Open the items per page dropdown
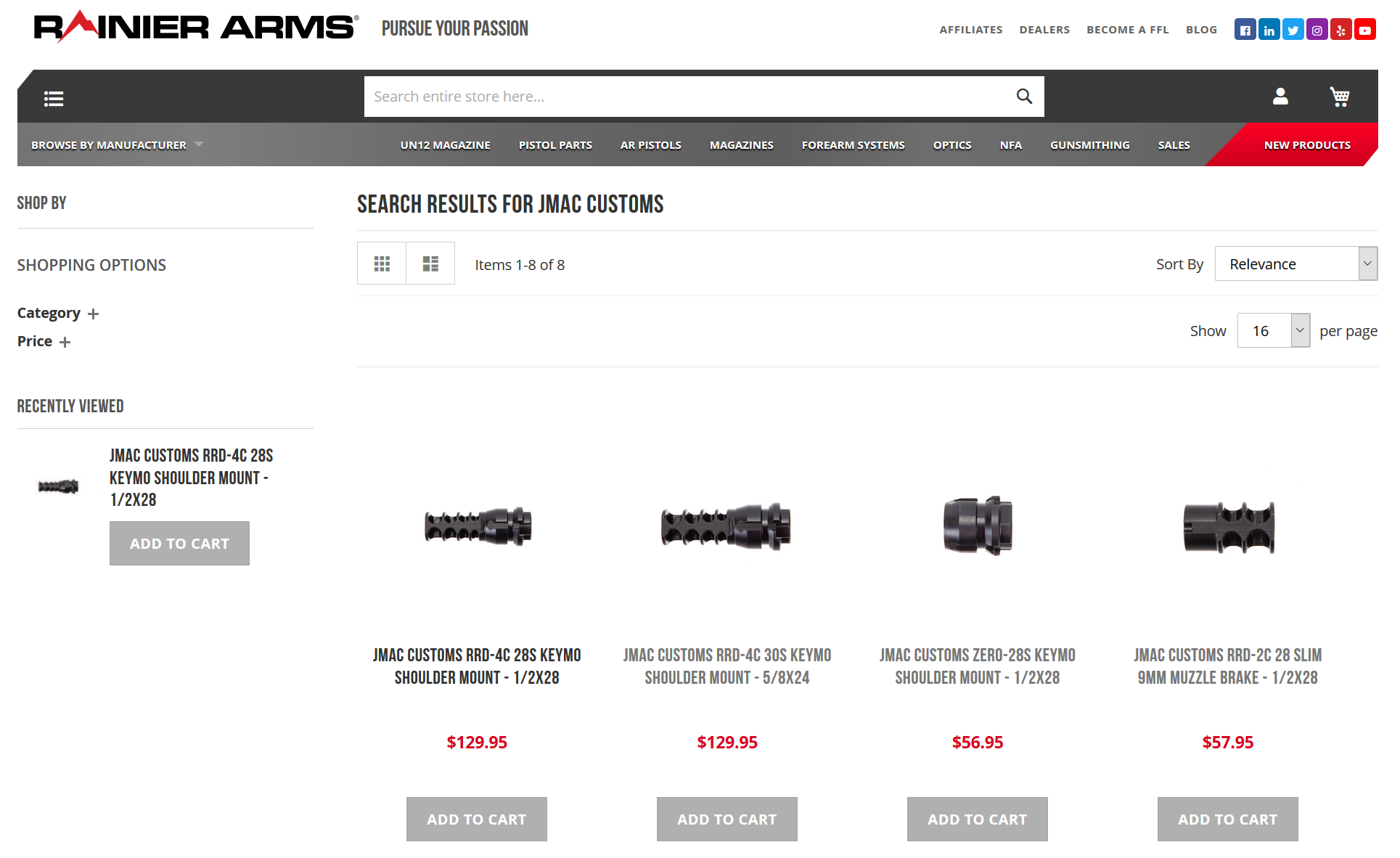 click(x=1273, y=330)
